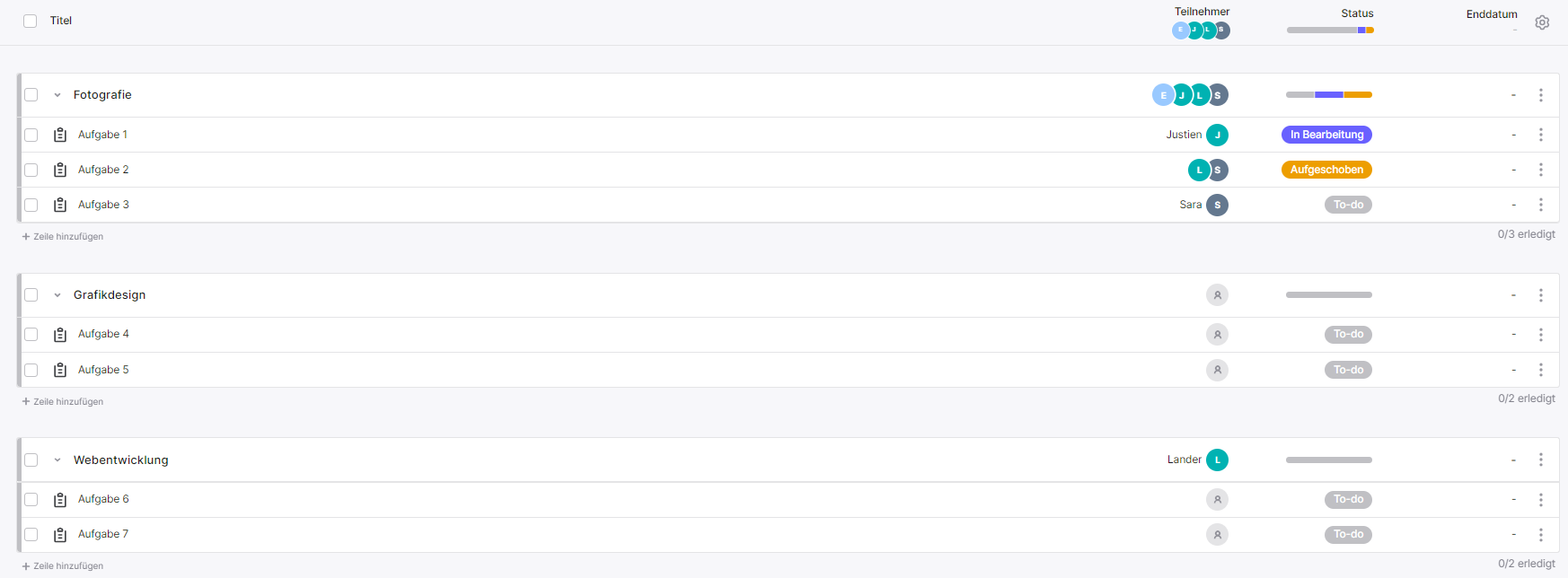Click Justien's avatar on Aufgabe 1
Viewport: 1568px width, 578px height.
(1217, 135)
